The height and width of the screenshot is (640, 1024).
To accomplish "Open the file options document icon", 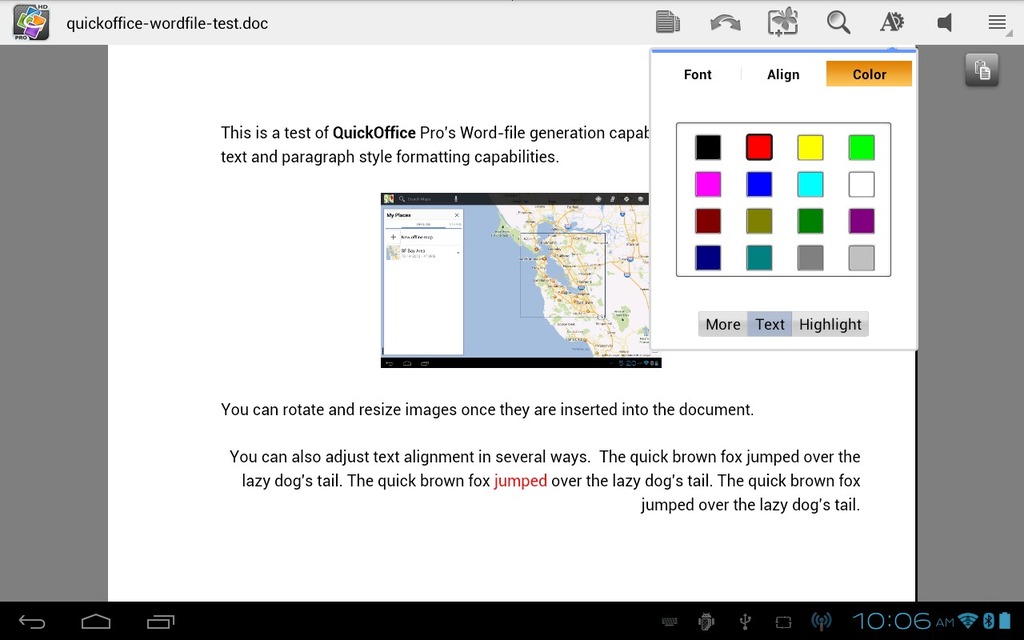I will click(667, 22).
